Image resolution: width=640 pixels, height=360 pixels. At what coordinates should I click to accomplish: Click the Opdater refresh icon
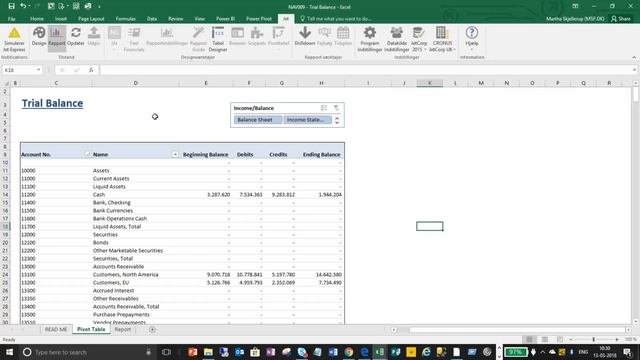(76, 33)
